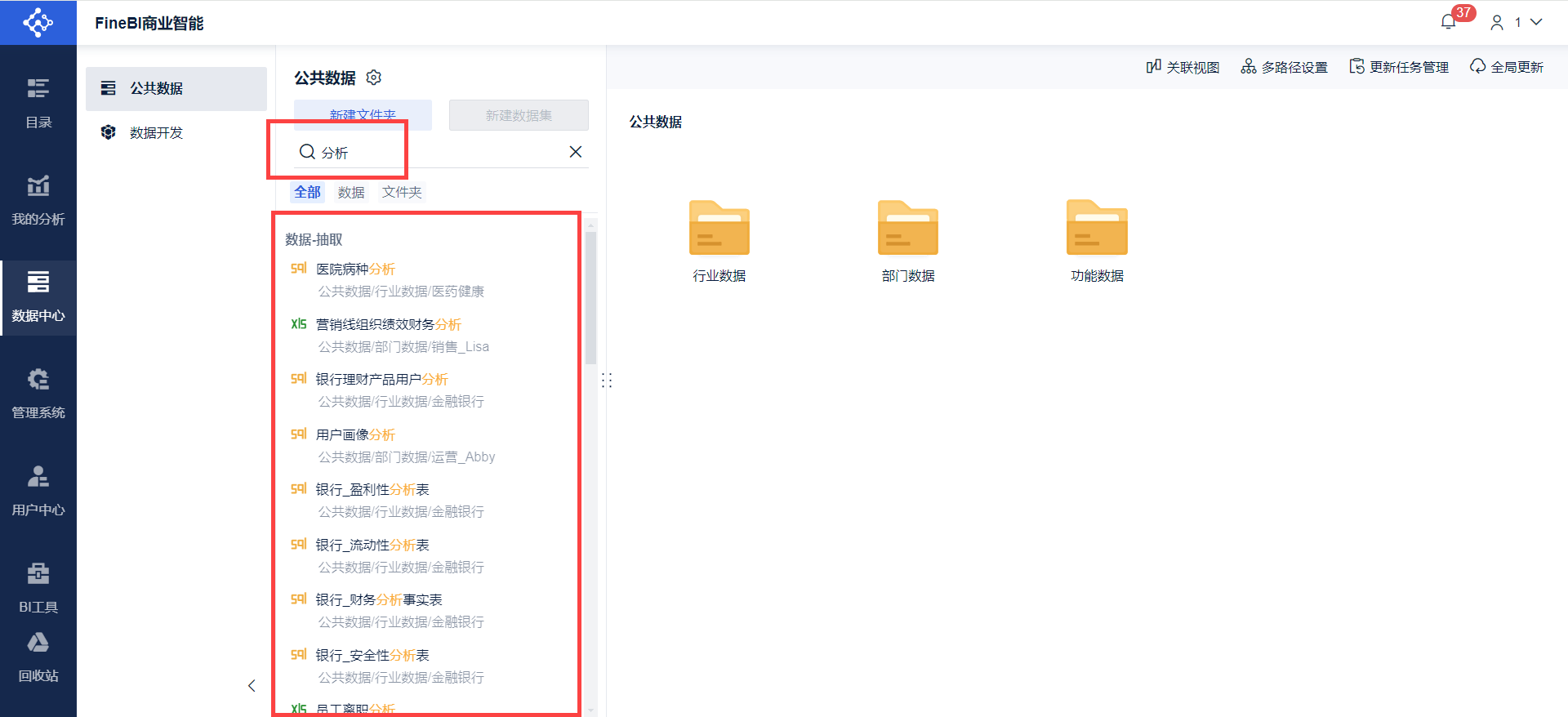Open 回收站 recycle bin in the sidebar
The image size is (1568, 717).
point(38,657)
